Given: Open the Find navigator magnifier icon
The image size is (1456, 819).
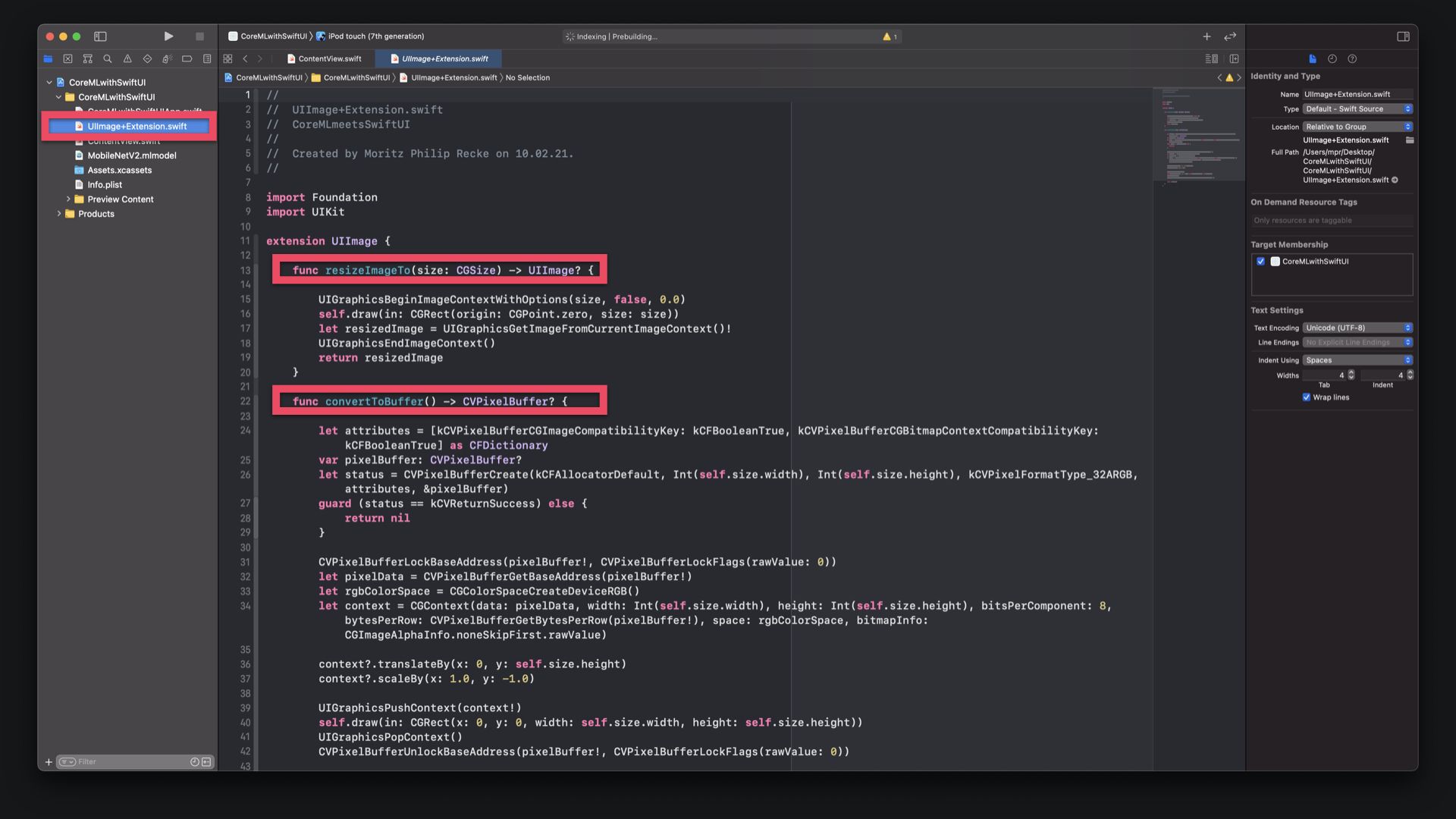Looking at the screenshot, I should 108,58.
